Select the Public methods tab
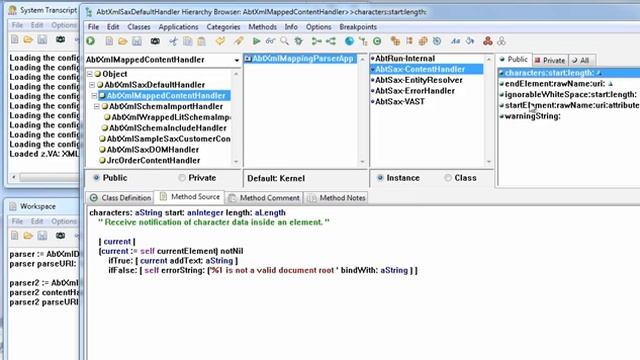Image resolution: width=640 pixels, height=360 pixels. pos(514,60)
